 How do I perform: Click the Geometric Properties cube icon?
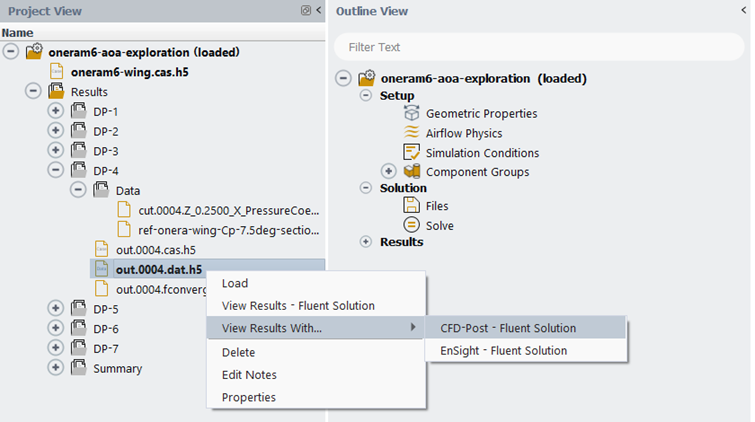click(410, 114)
